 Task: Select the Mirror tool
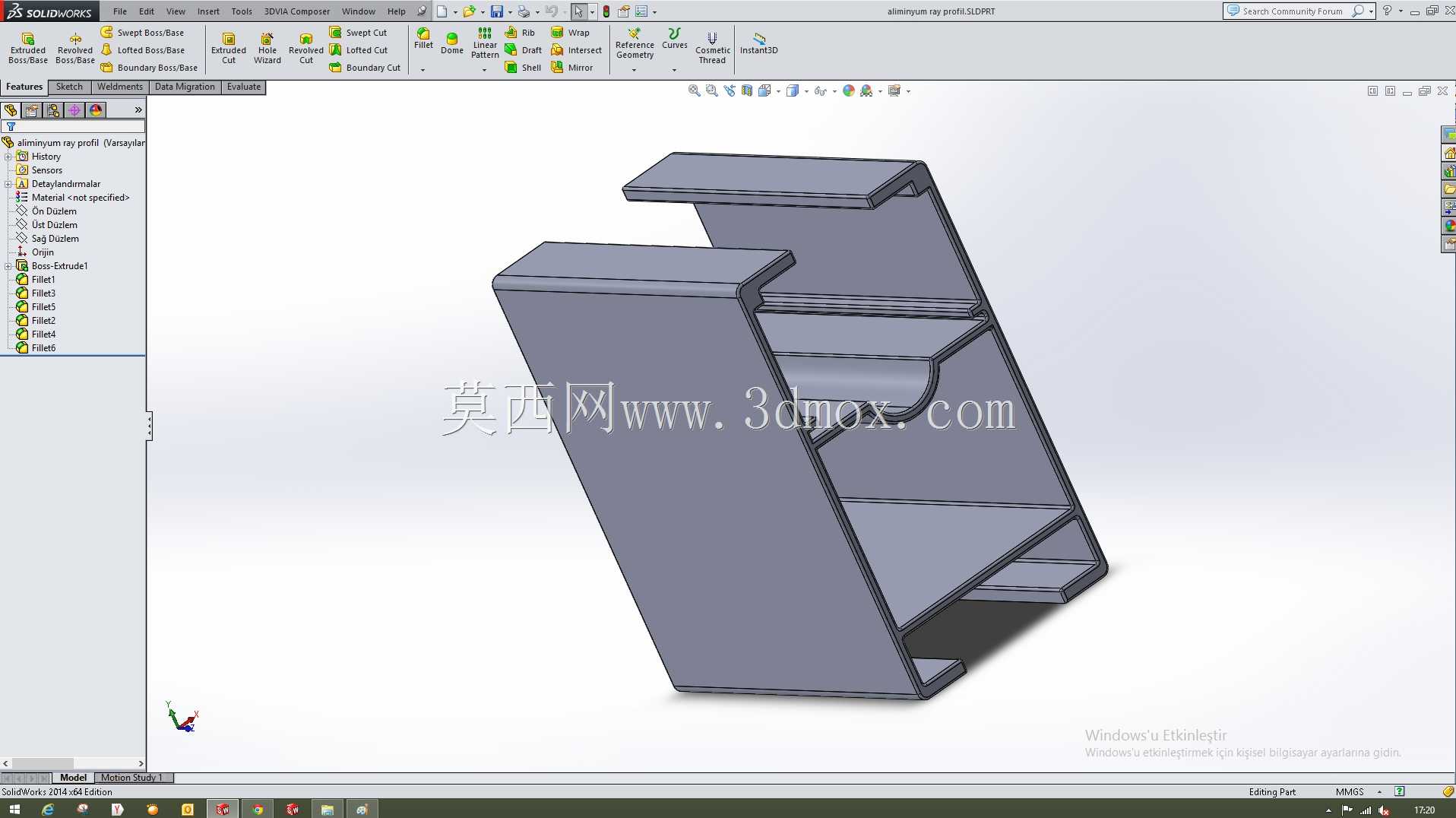[571, 68]
